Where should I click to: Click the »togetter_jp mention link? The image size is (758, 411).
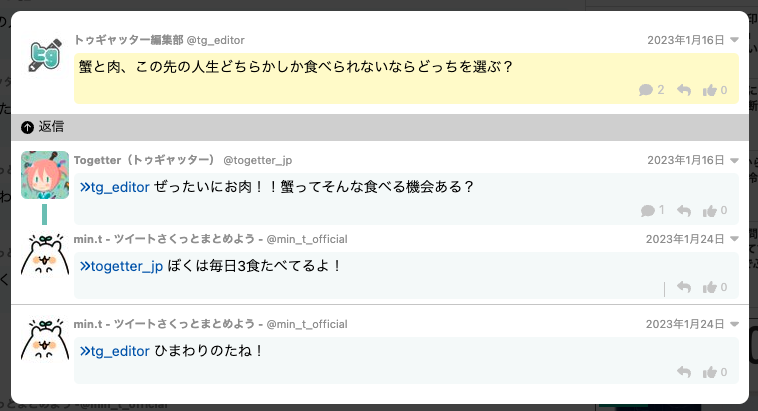point(121,265)
